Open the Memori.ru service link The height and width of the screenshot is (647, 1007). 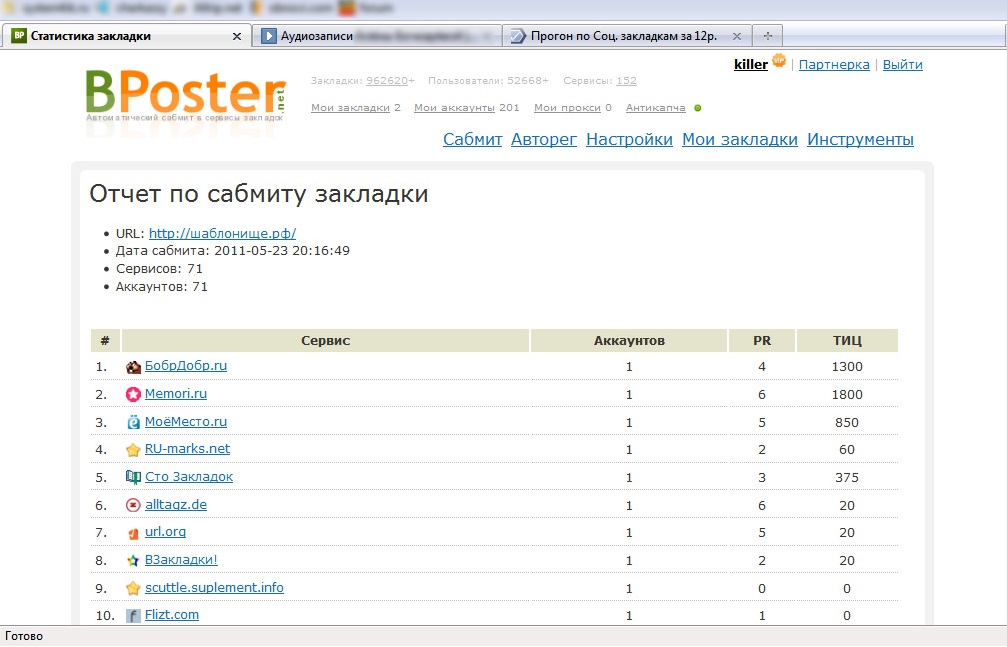[176, 393]
